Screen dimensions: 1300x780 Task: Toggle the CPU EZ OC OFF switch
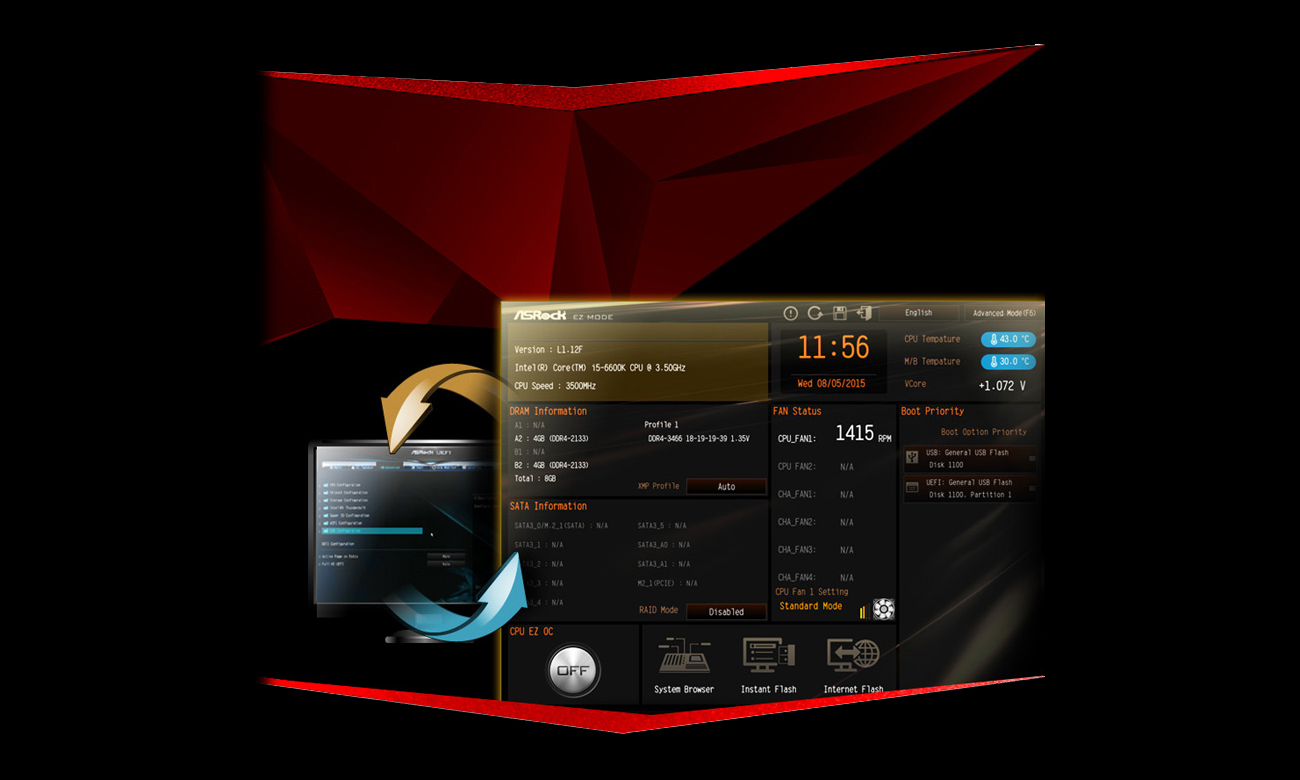point(573,671)
